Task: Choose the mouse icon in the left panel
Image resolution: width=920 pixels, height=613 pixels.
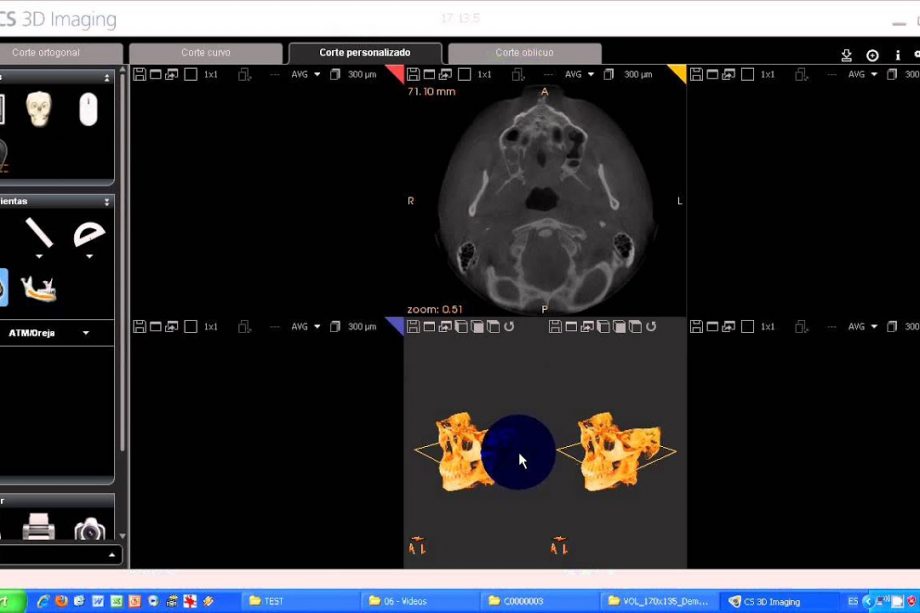Action: [x=88, y=110]
